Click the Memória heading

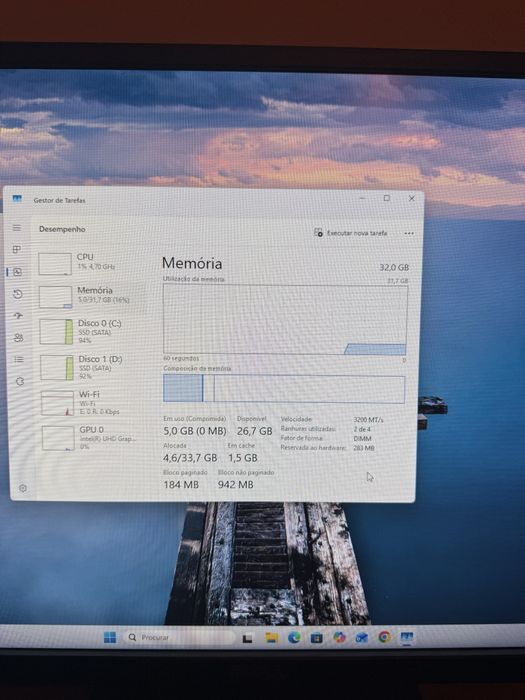click(x=192, y=263)
